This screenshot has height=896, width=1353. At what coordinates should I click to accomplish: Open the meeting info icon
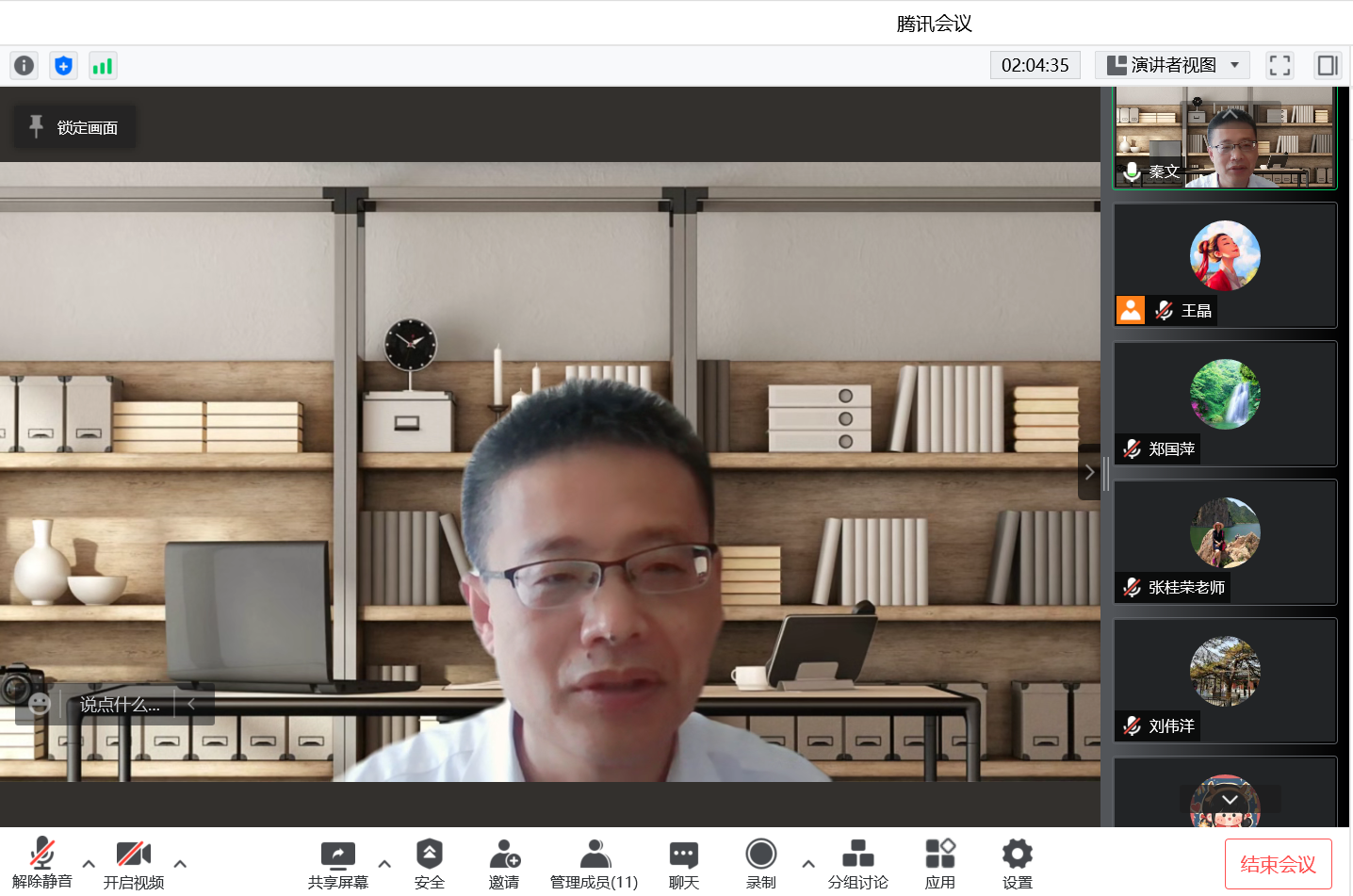pos(24,65)
